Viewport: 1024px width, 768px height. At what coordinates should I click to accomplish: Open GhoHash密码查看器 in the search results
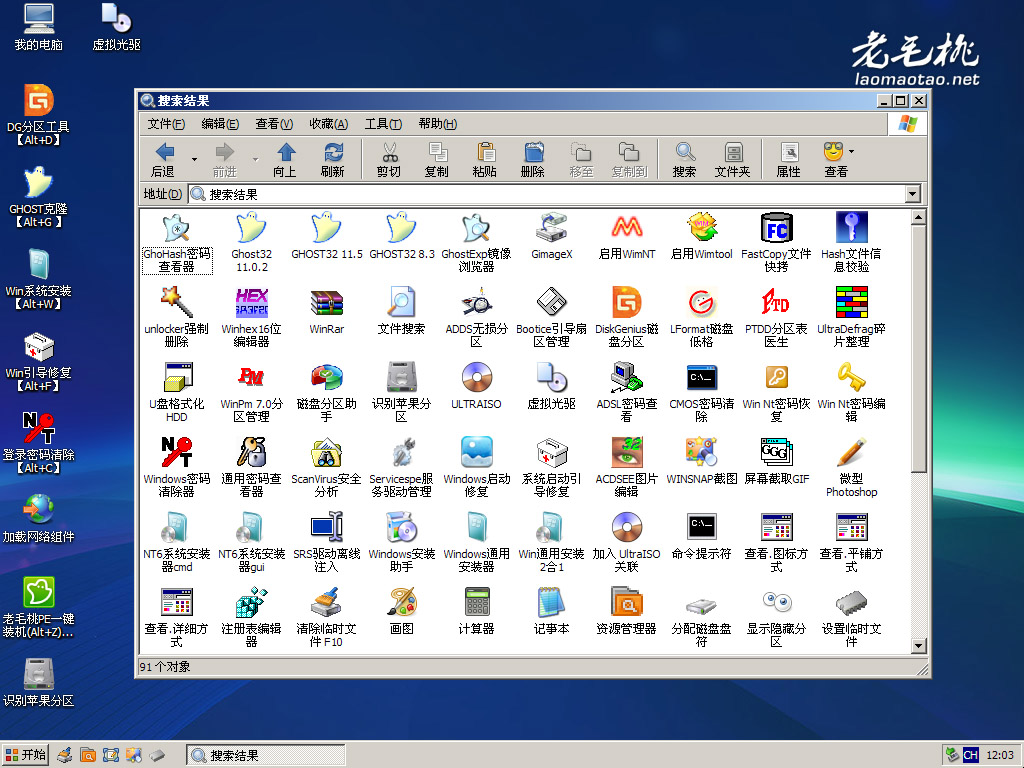176,242
